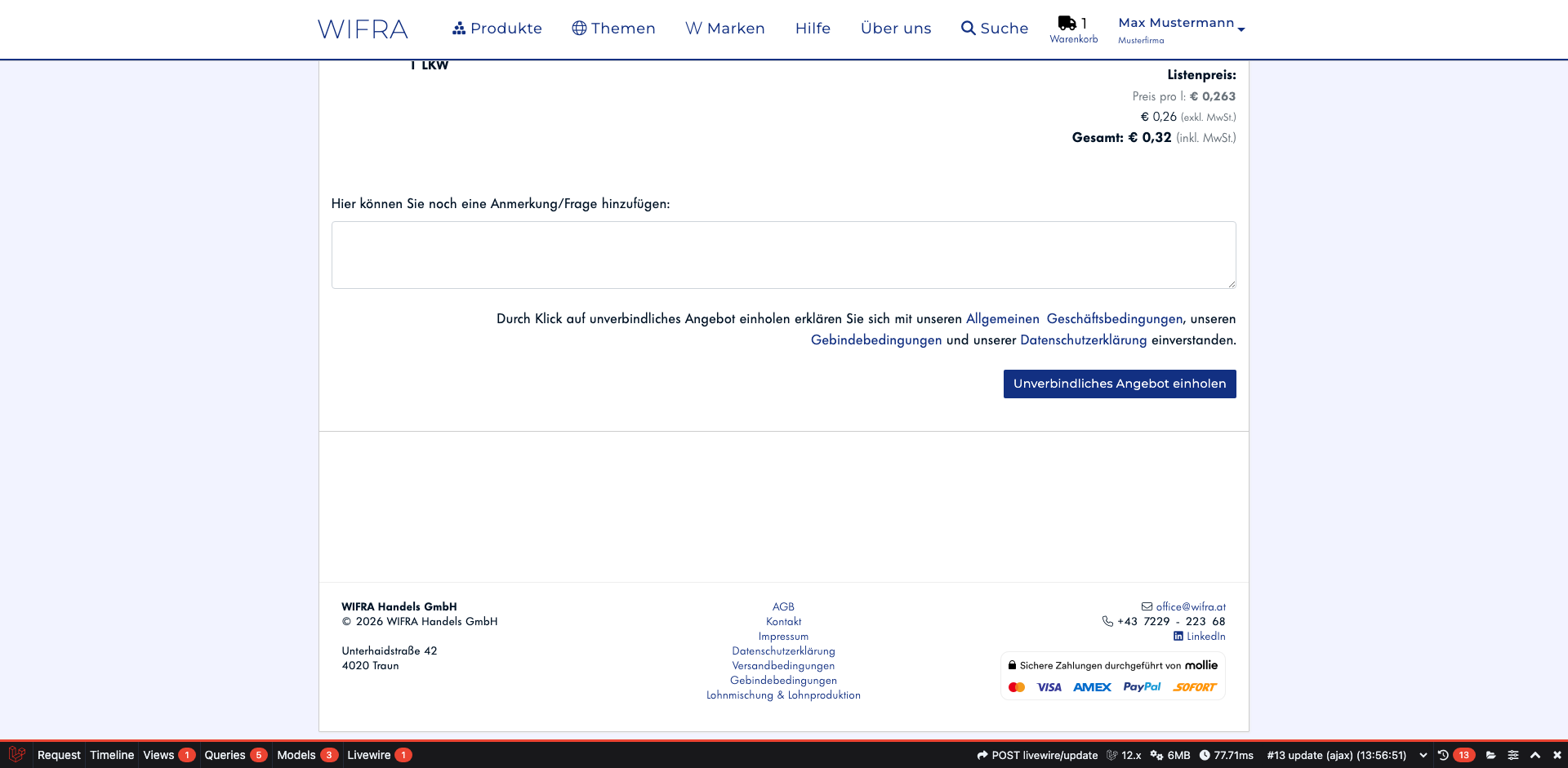Open the #13 update request dropdown

point(1422,755)
